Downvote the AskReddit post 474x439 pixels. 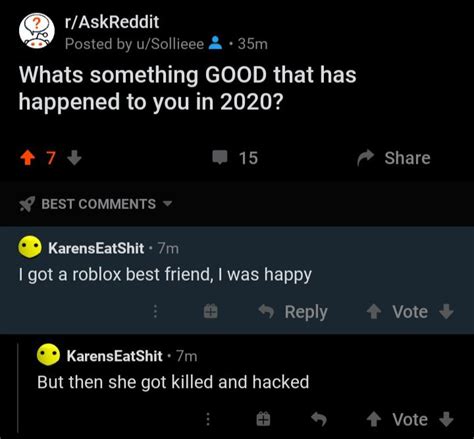click(x=74, y=158)
